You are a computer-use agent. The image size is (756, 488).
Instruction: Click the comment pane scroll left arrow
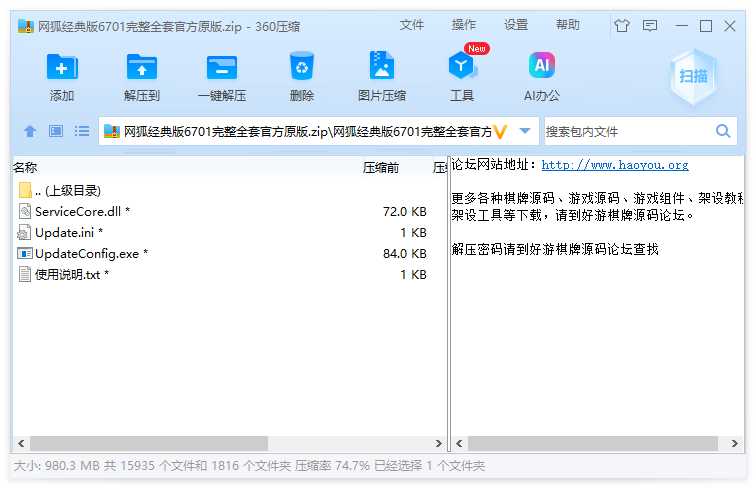tap(459, 443)
